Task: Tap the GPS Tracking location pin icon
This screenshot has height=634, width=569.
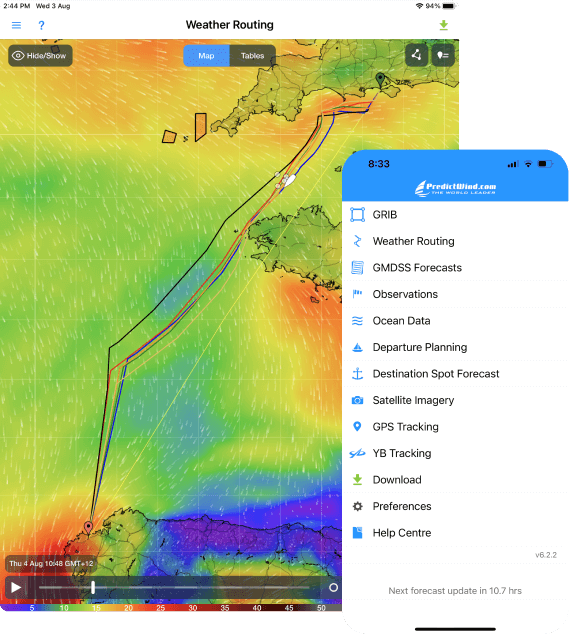Action: point(357,426)
